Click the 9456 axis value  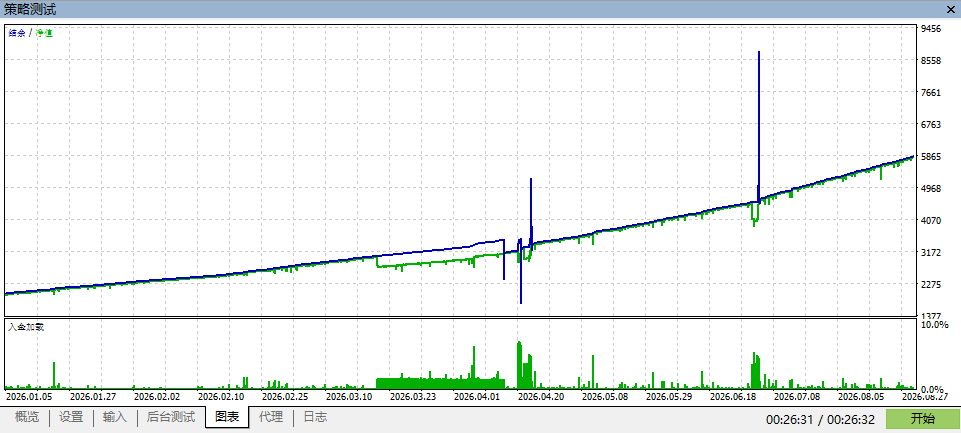pos(931,29)
